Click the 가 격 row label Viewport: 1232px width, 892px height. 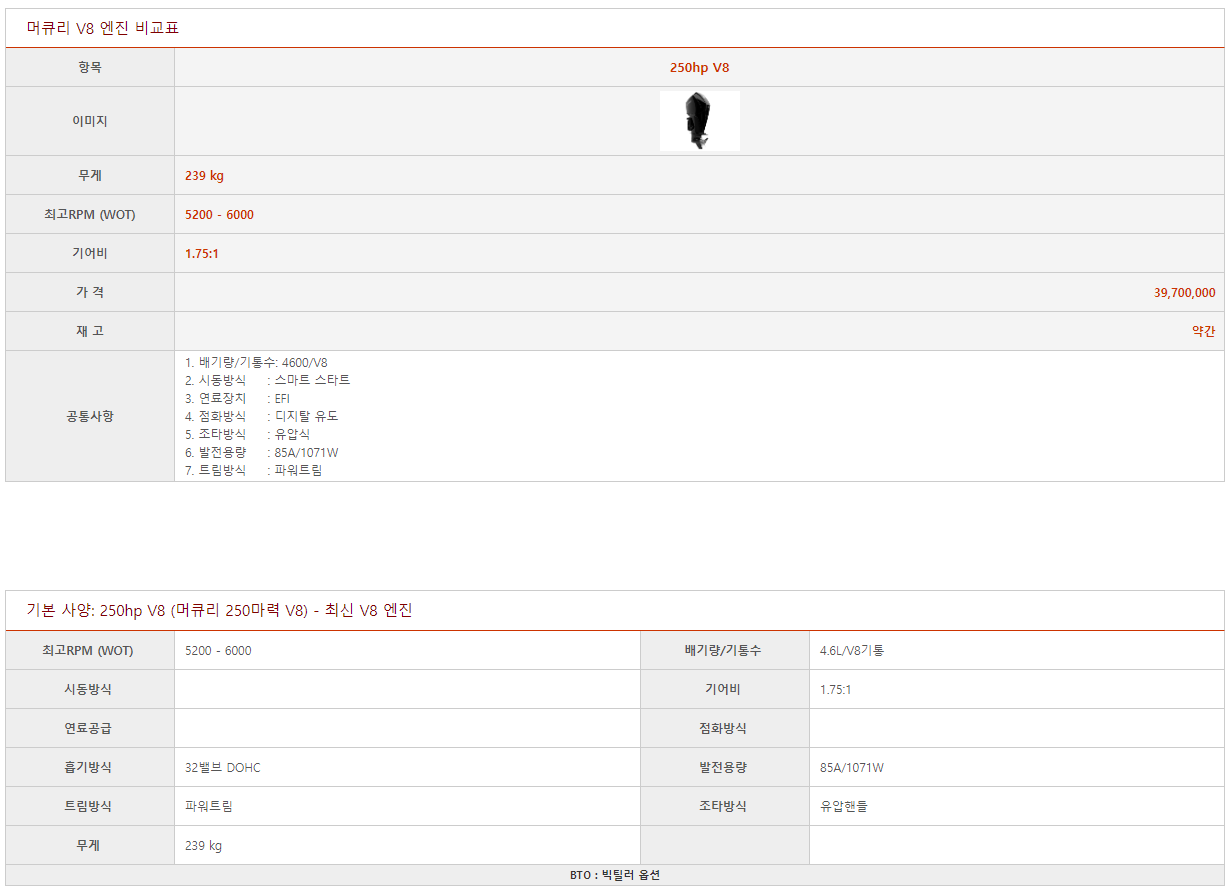(x=90, y=292)
